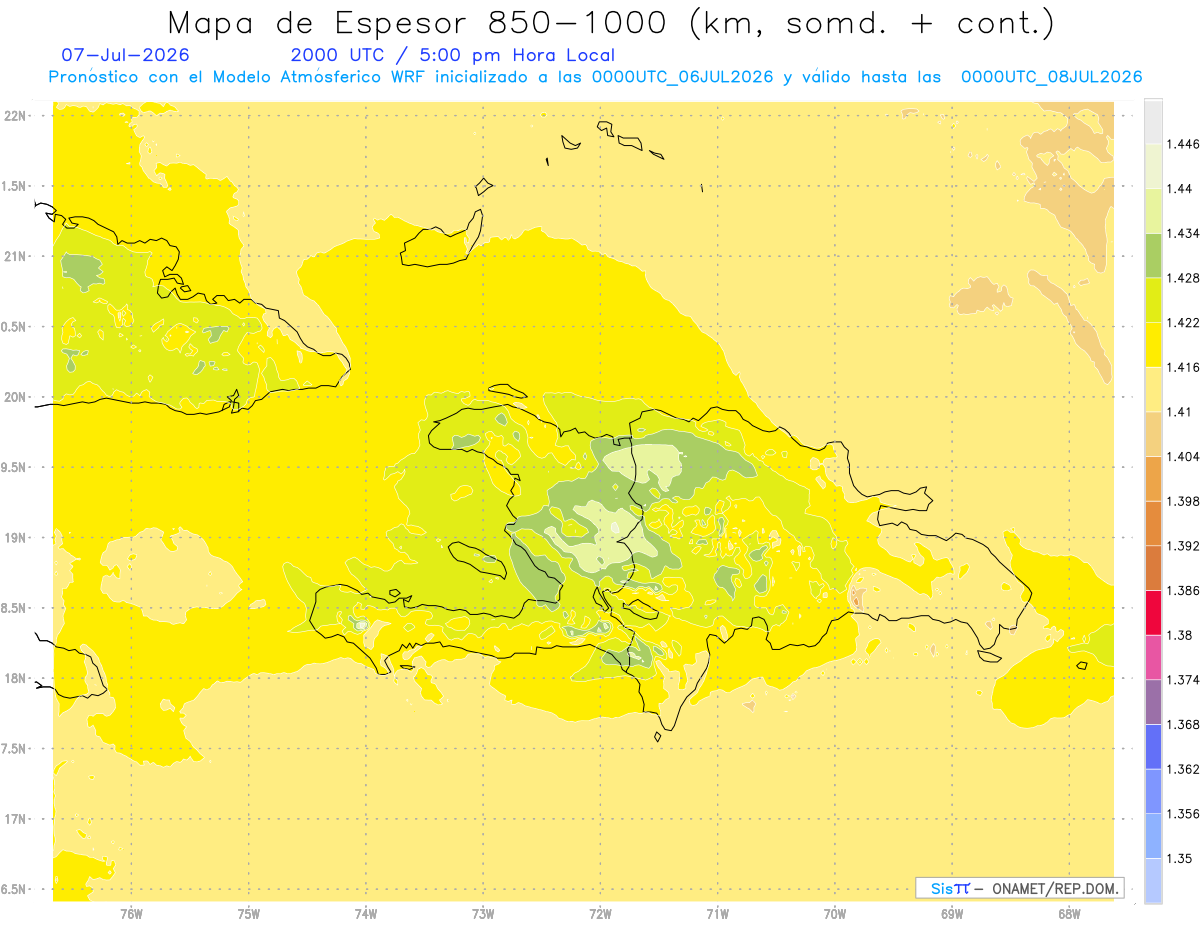Pick the purple legend swatch between 1.374 and 1.368
This screenshot has height=927, width=1200.
(1153, 702)
